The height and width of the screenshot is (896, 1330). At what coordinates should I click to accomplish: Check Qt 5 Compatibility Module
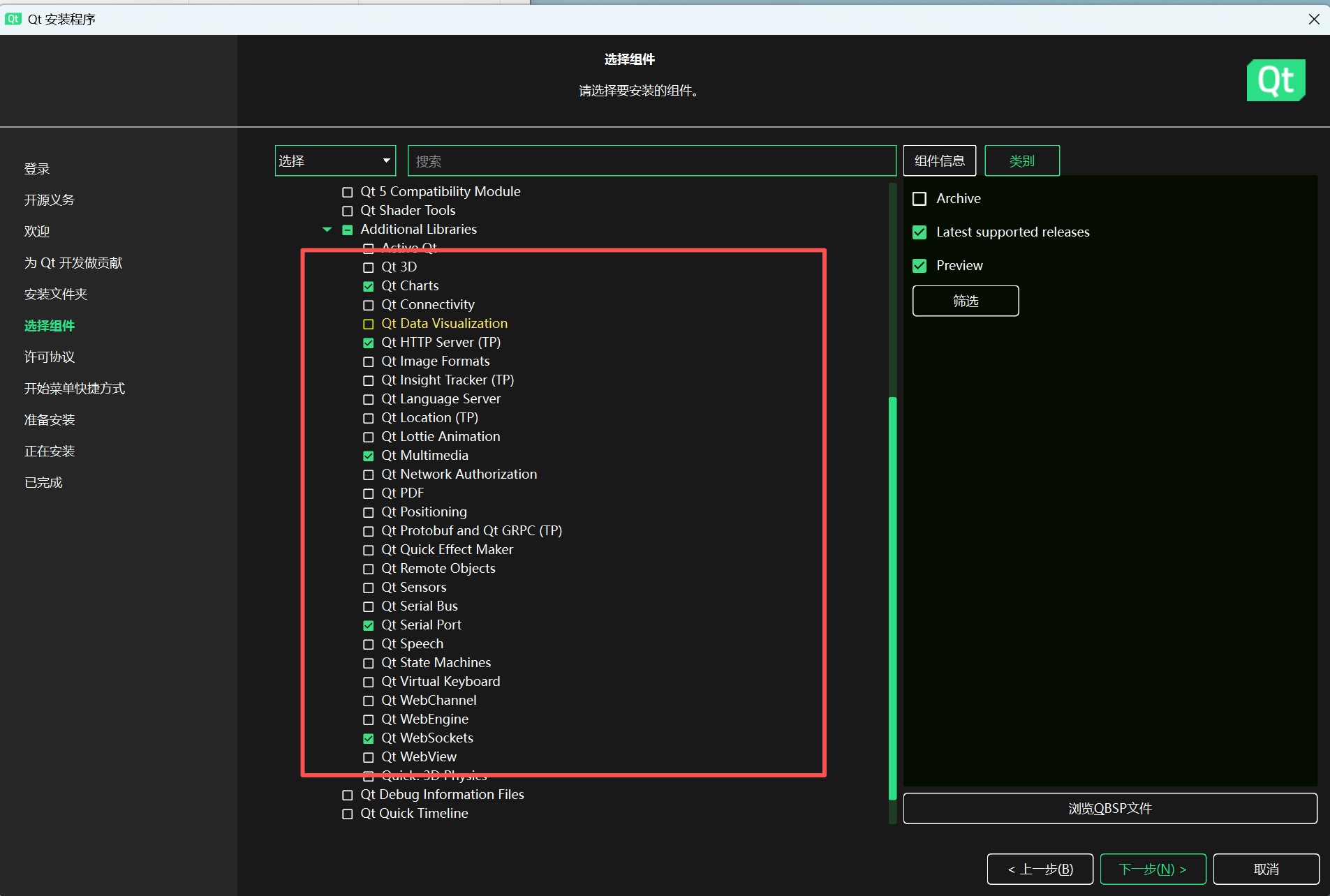click(x=347, y=192)
